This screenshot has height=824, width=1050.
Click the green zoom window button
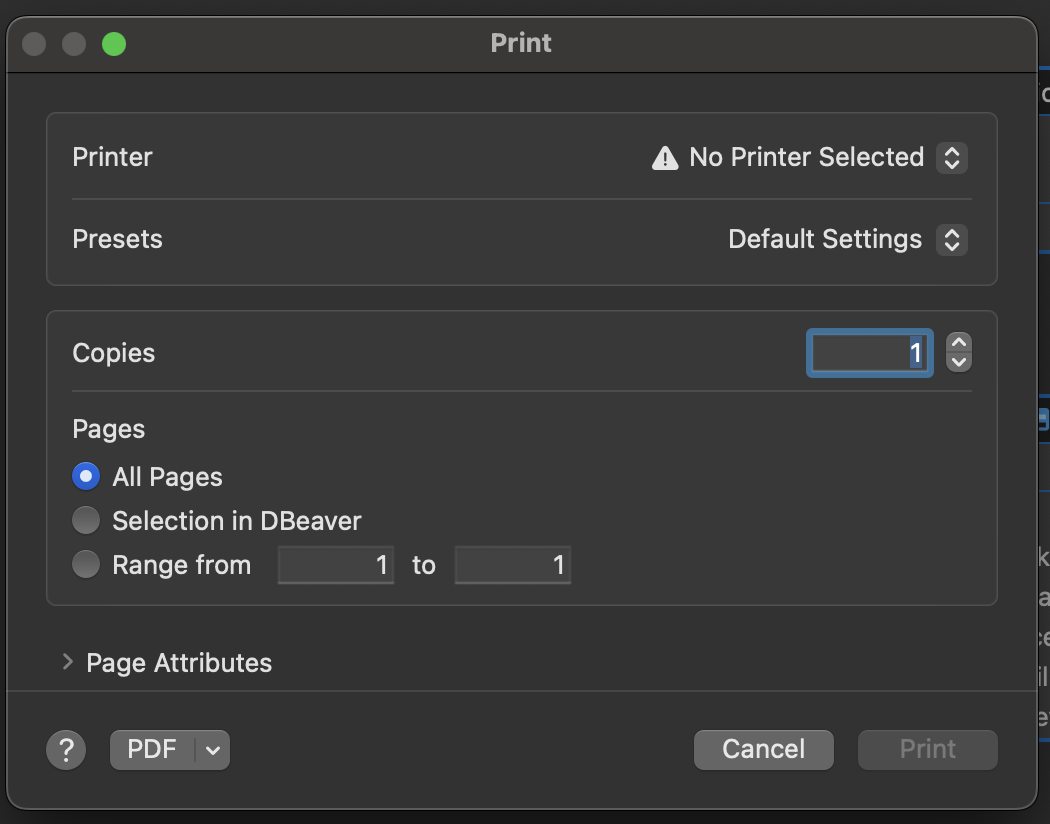(114, 44)
